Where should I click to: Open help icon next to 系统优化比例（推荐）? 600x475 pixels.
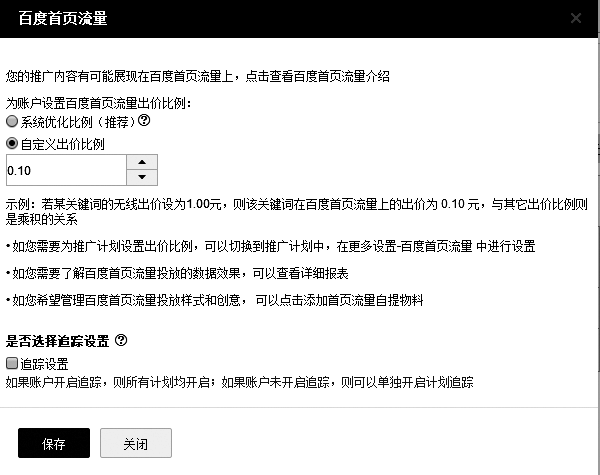pyautogui.click(x=144, y=121)
